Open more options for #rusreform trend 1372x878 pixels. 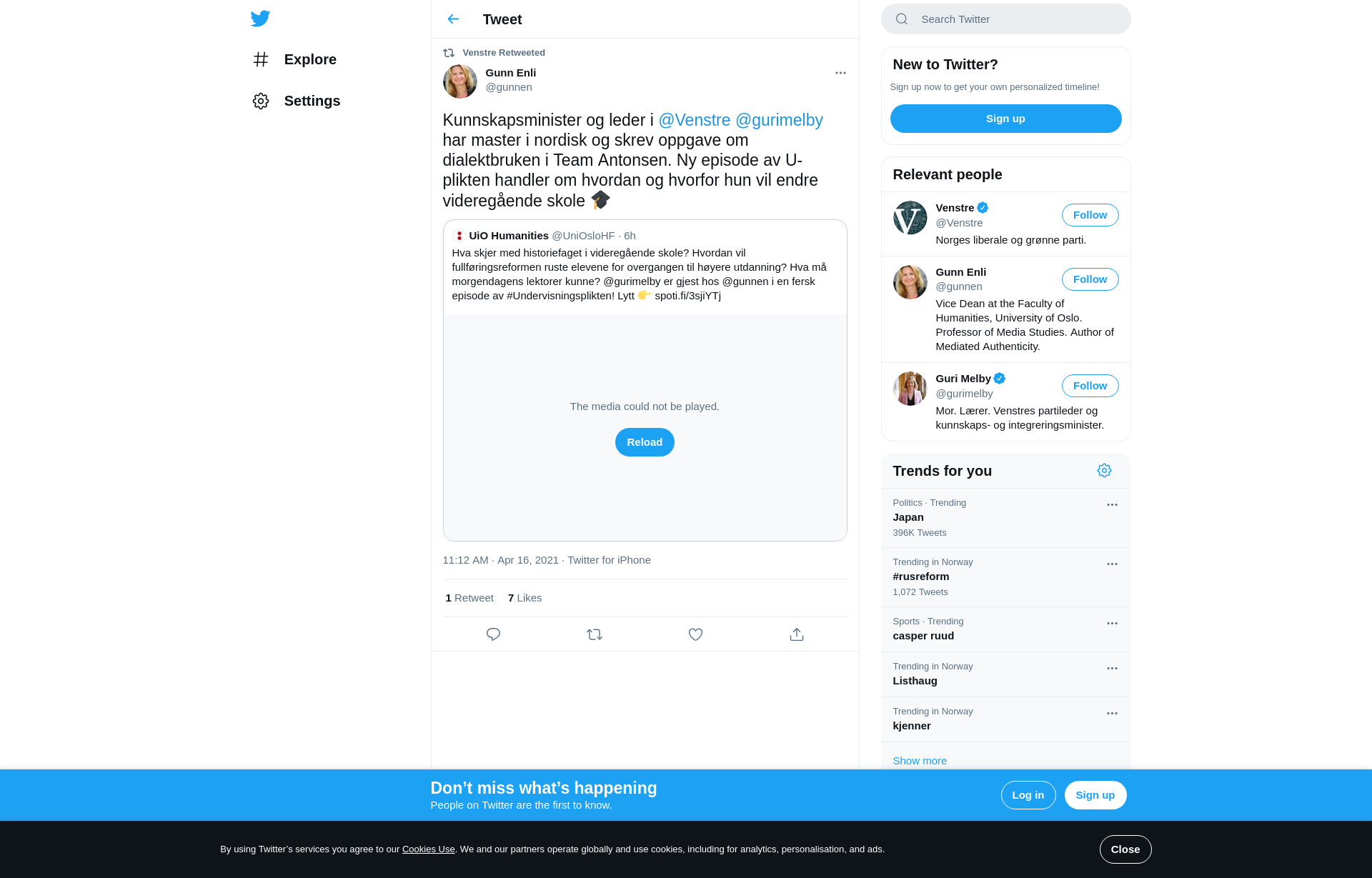[x=1112, y=564]
